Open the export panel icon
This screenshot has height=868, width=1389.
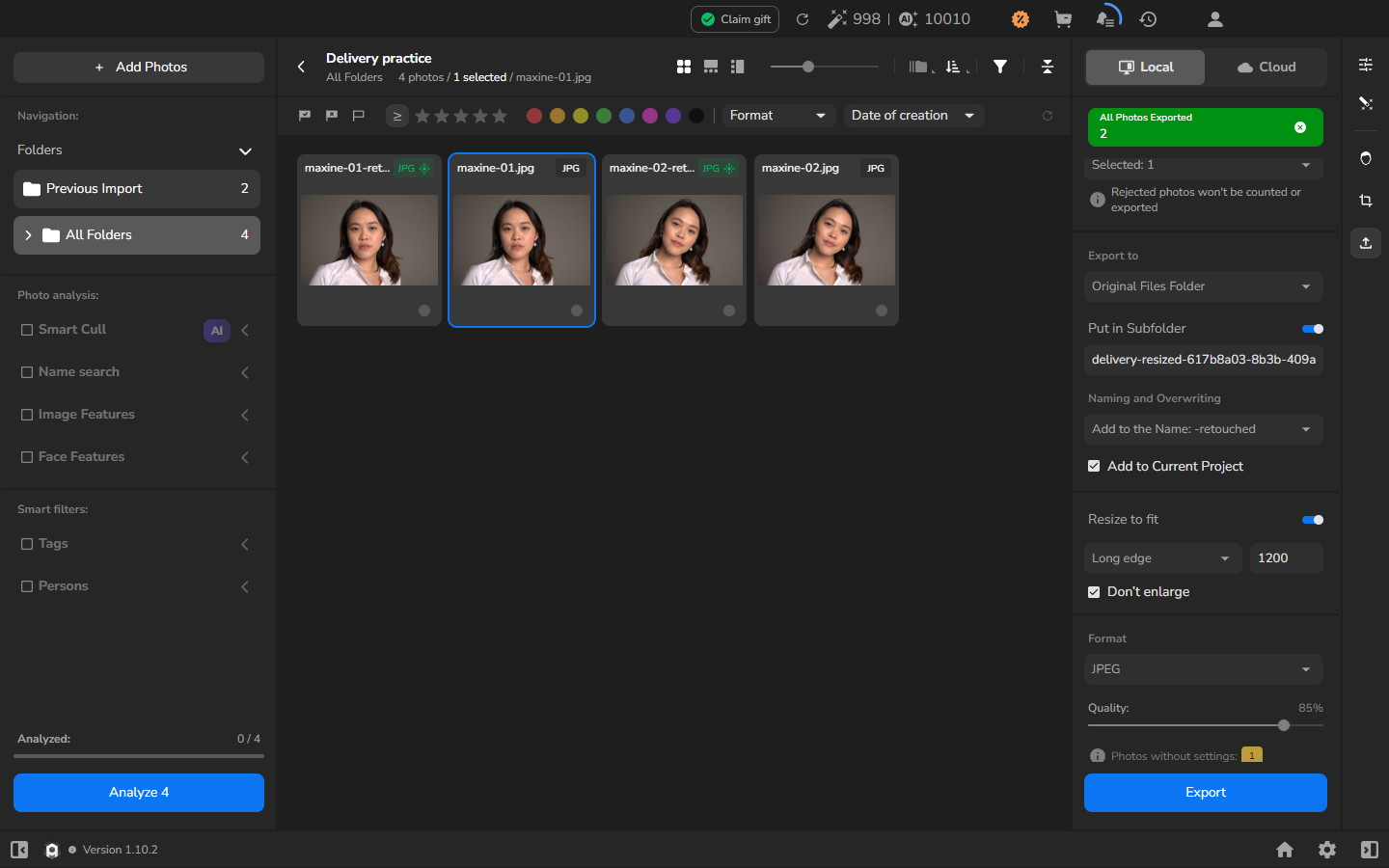coord(1366,243)
